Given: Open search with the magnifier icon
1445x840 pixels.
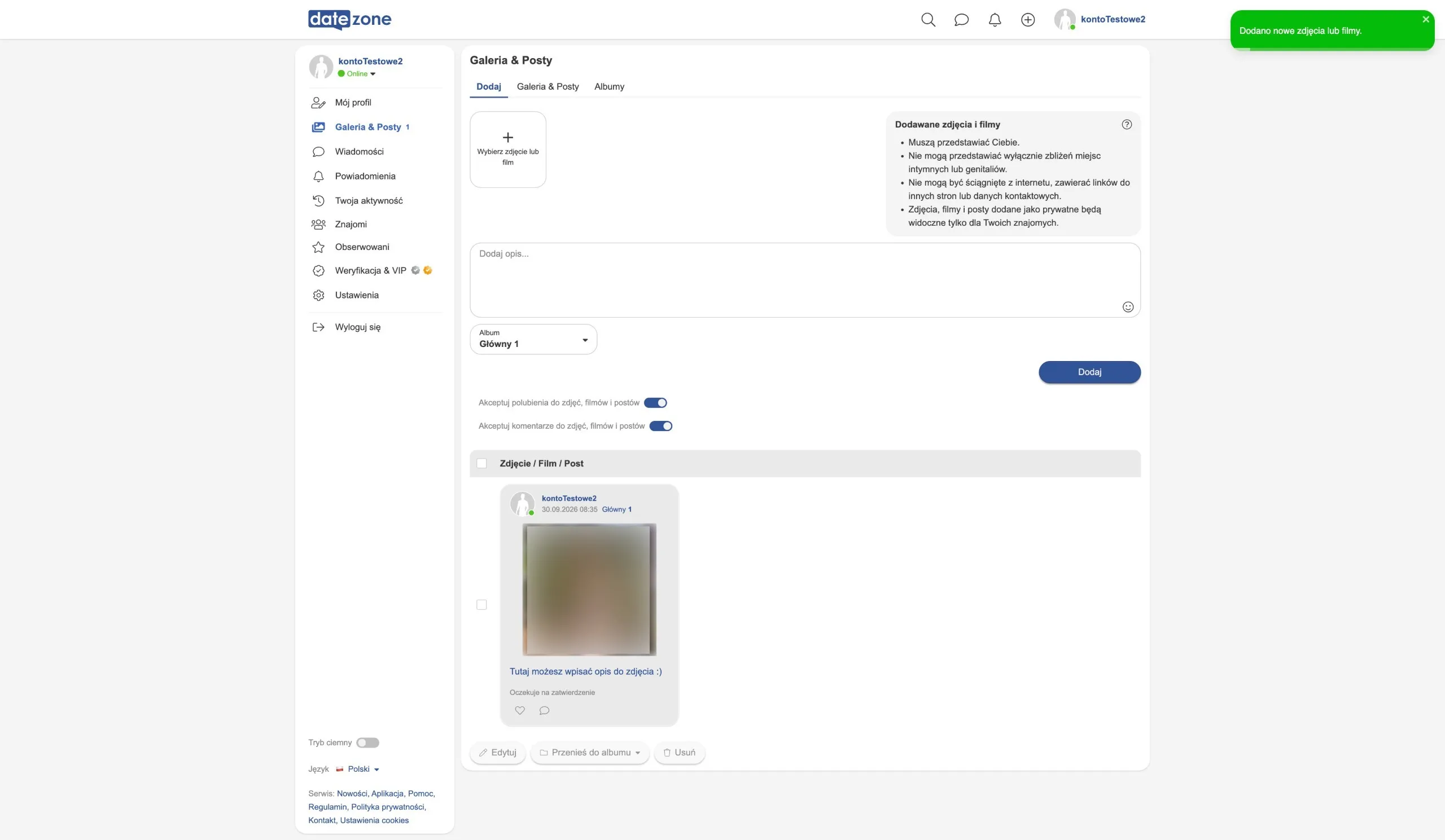Looking at the screenshot, I should [x=928, y=20].
